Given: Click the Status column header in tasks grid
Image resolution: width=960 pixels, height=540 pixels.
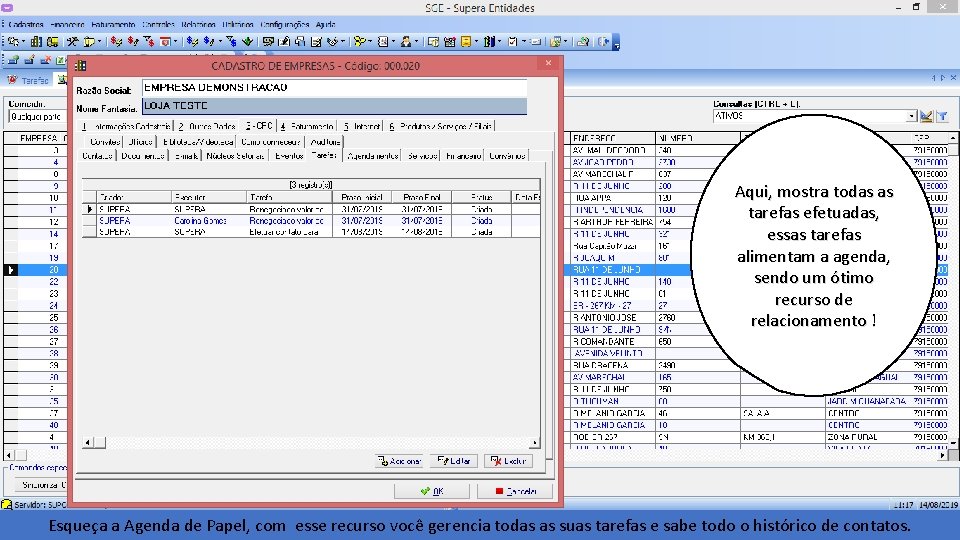Looking at the screenshot, I should tap(481, 197).
